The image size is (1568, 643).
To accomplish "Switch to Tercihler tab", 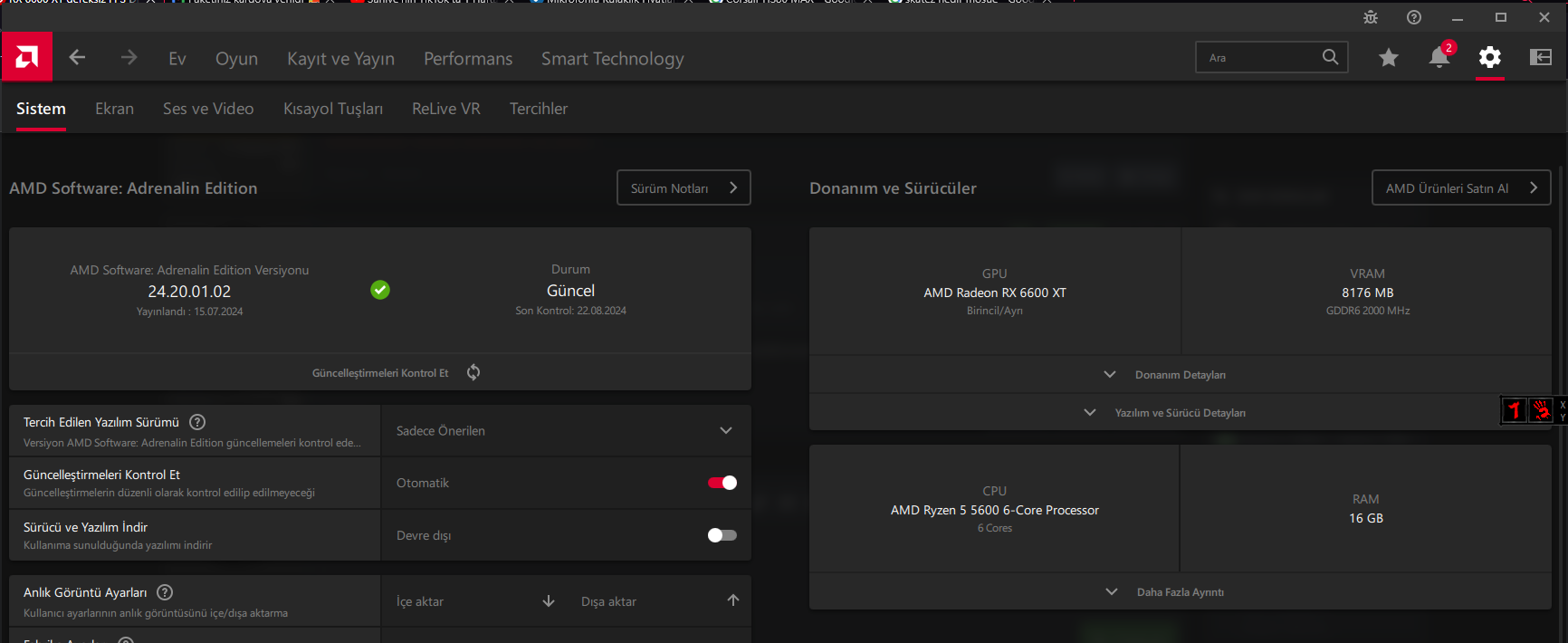I will (x=539, y=109).
